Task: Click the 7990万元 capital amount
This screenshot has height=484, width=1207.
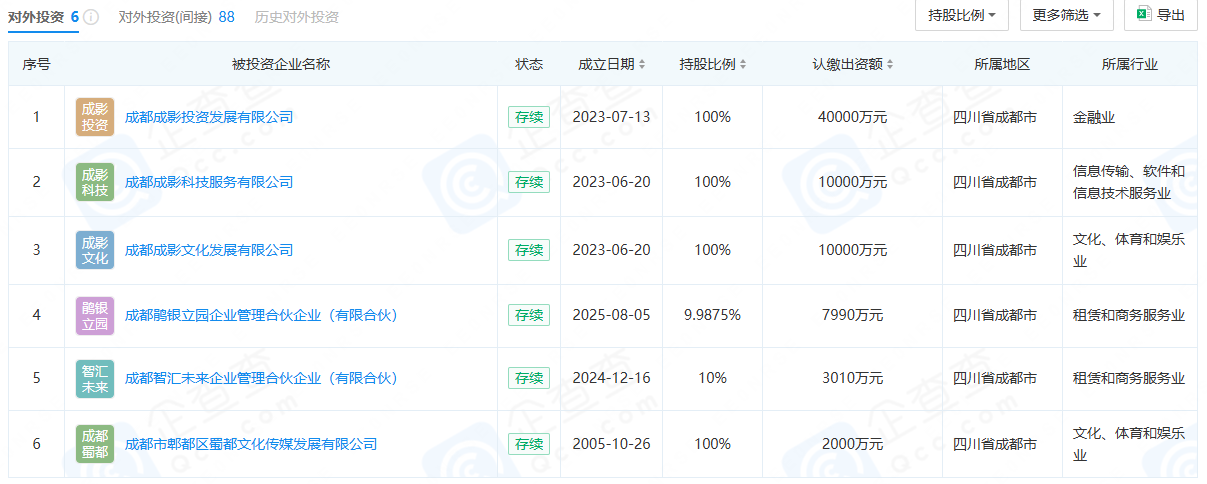Action: point(852,315)
